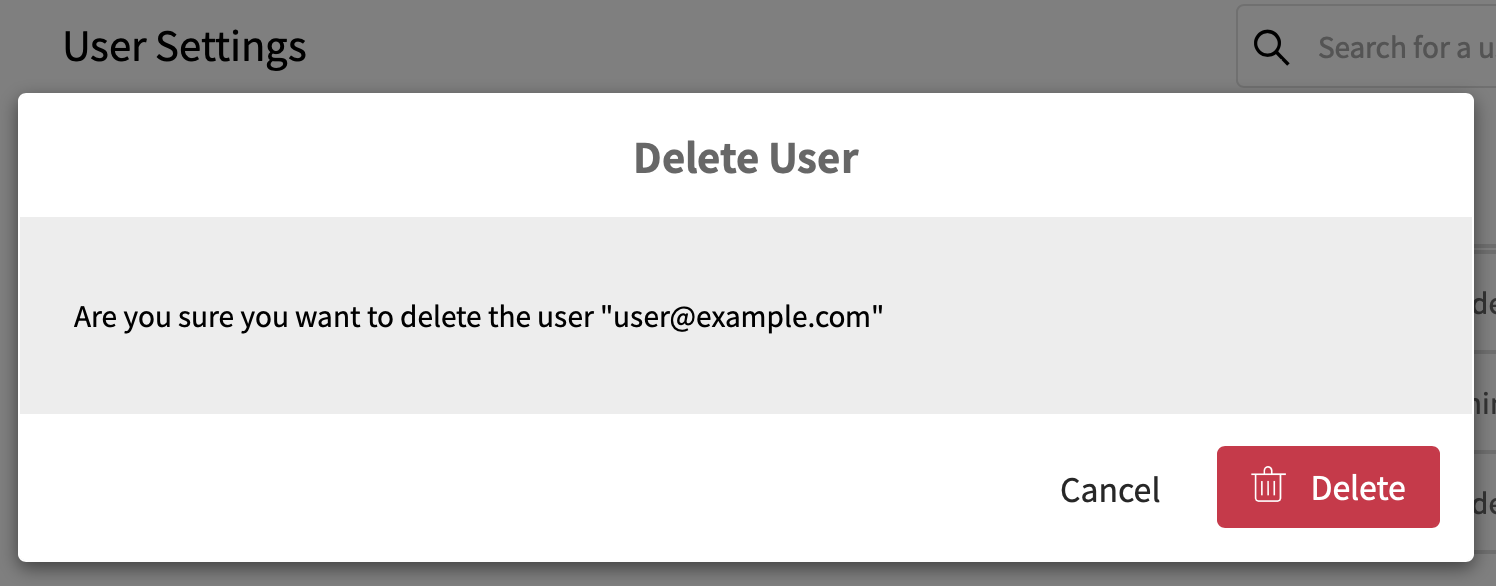1496x586 pixels.
Task: Click the dimmed strip below the dialog
Action: (x=746, y=574)
